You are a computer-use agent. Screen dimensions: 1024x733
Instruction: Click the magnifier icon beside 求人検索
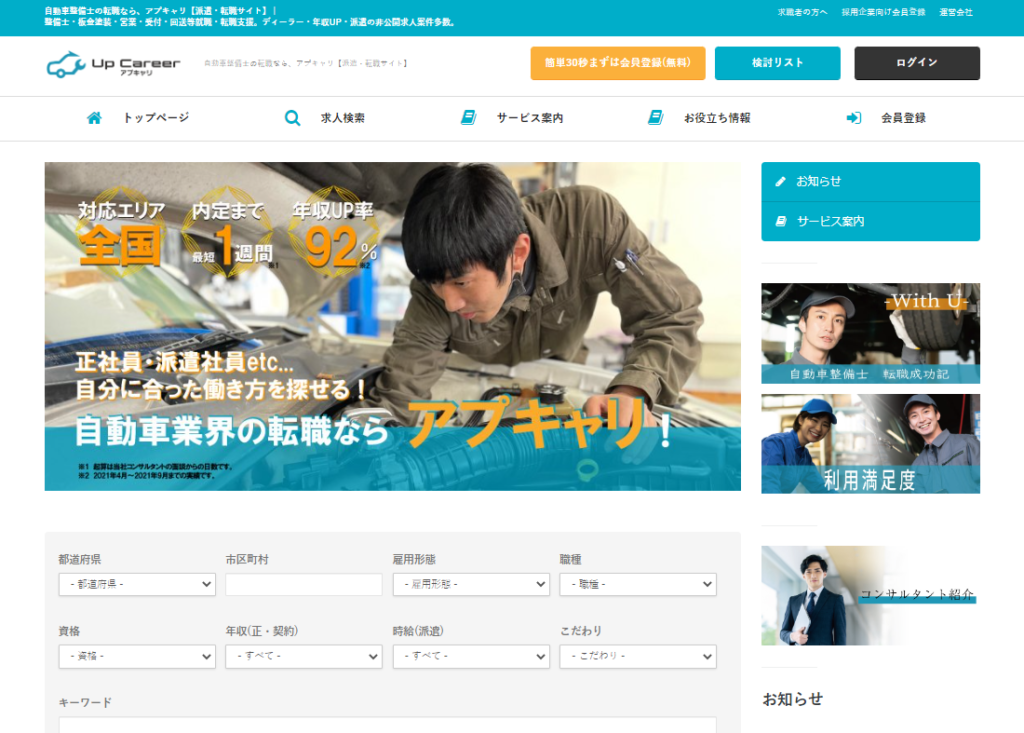tap(292, 118)
